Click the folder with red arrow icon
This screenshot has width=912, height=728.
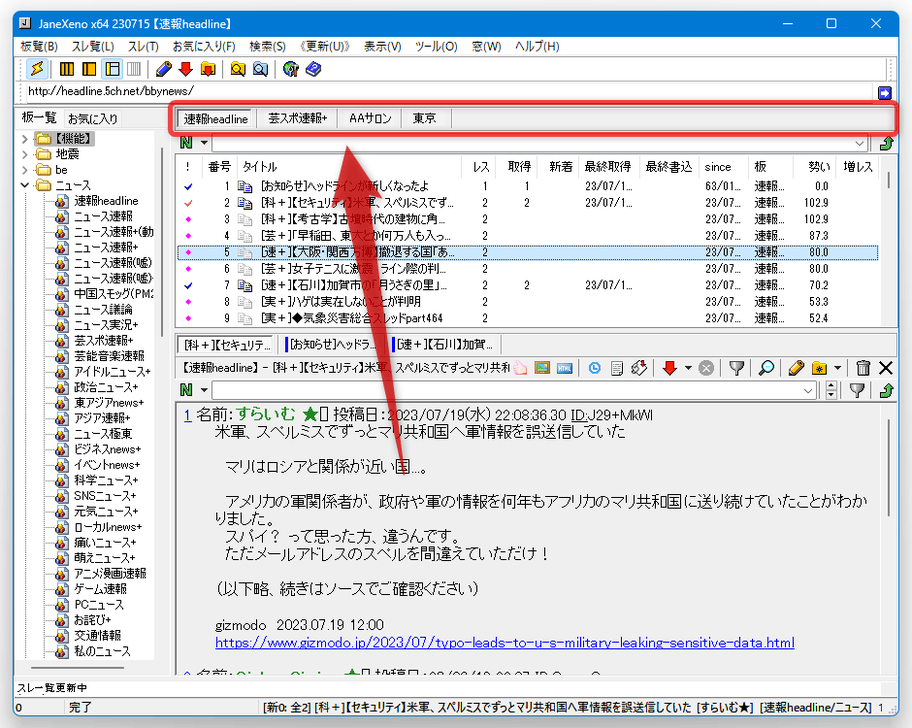click(x=208, y=69)
